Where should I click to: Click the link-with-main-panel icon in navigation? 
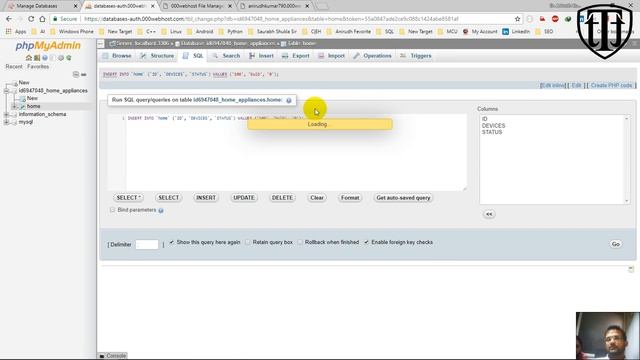84,74
